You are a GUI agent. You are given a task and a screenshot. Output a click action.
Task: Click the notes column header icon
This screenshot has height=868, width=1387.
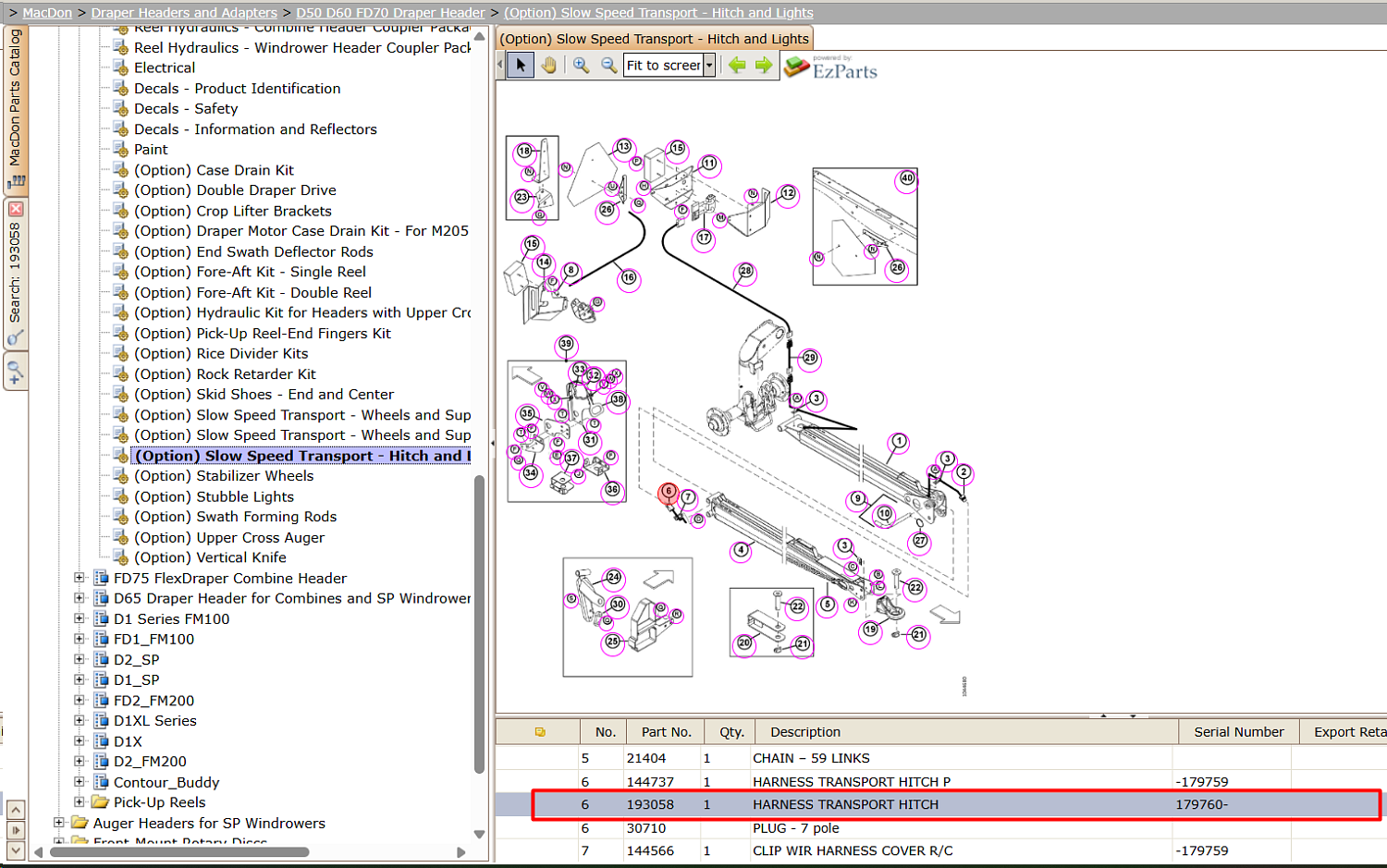pos(540,732)
